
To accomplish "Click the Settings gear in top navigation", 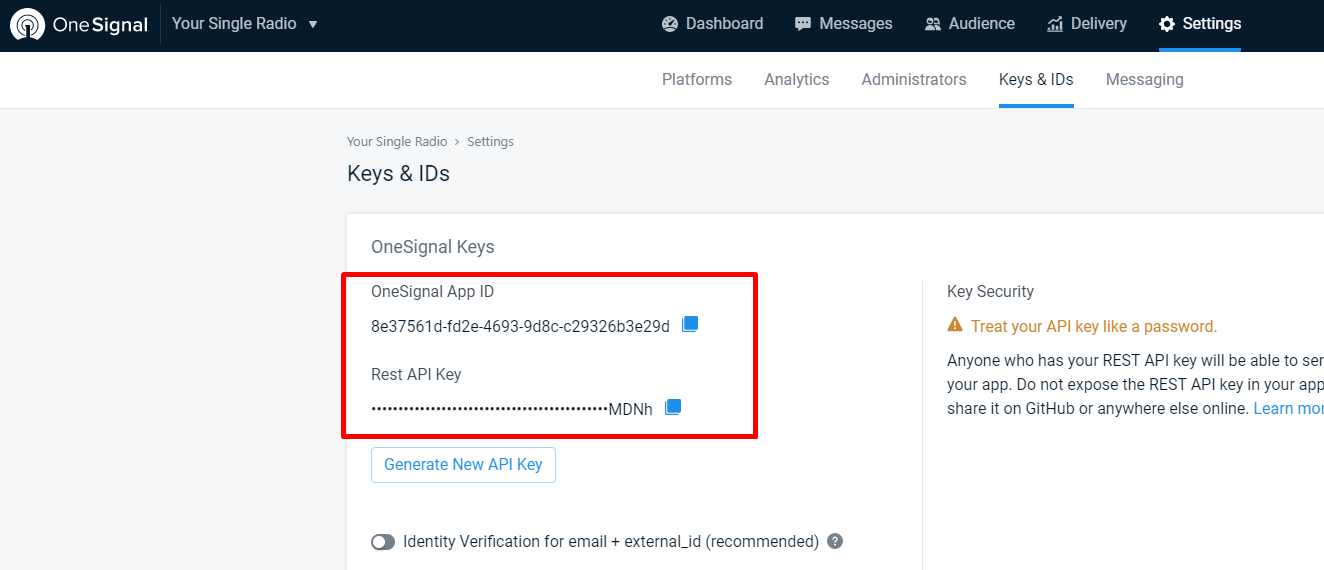I will coord(1167,24).
